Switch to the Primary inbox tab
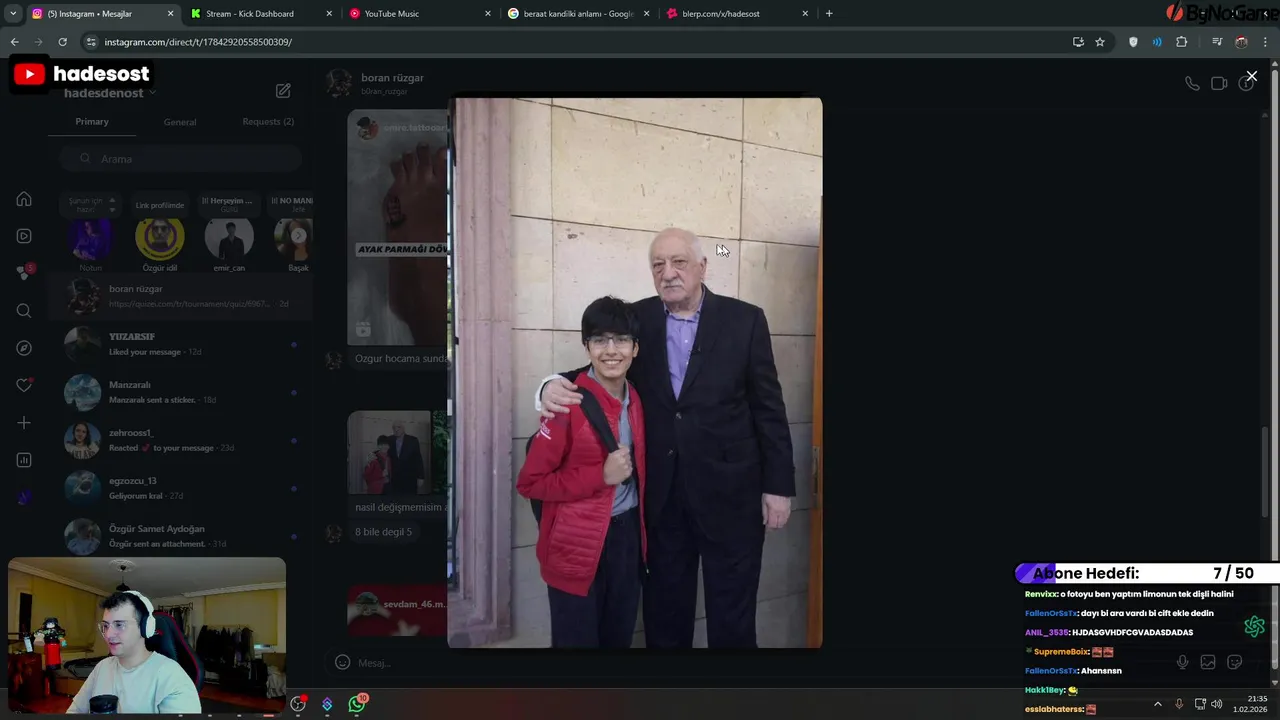 coord(92,122)
